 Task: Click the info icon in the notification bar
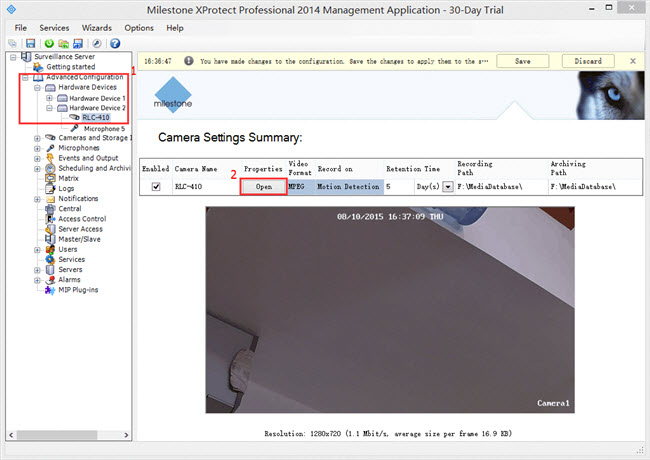(x=189, y=61)
